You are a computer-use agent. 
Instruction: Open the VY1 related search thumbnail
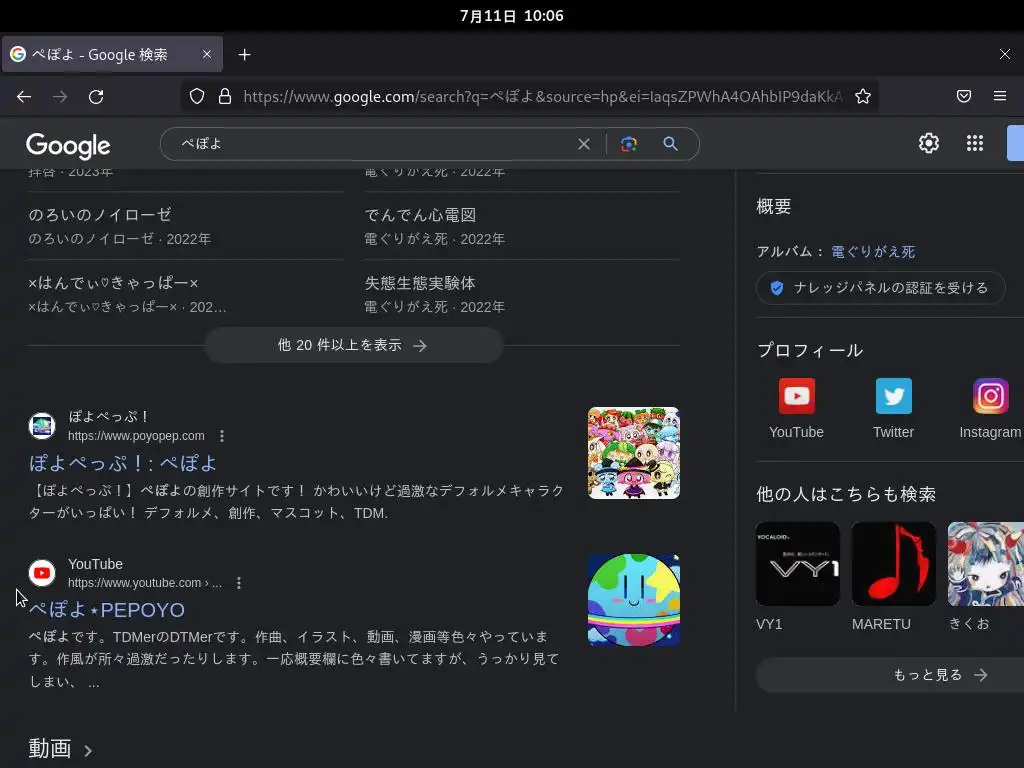(797, 564)
